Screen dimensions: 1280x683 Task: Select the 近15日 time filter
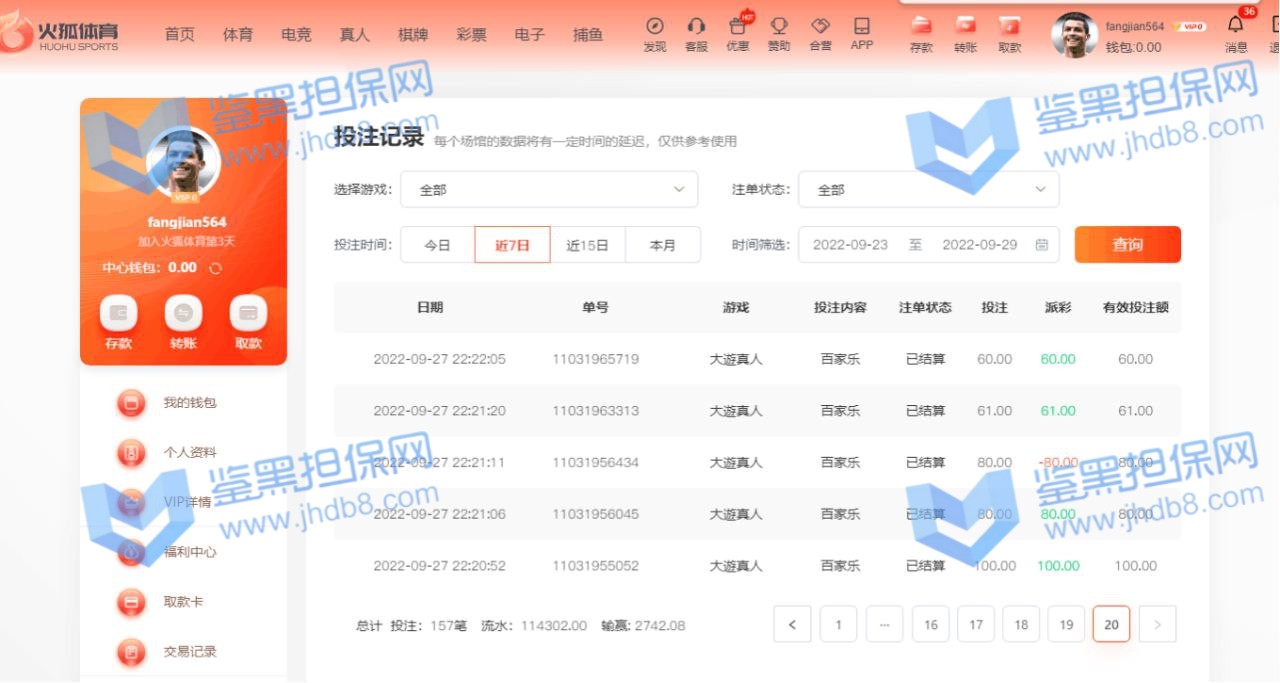coord(587,245)
